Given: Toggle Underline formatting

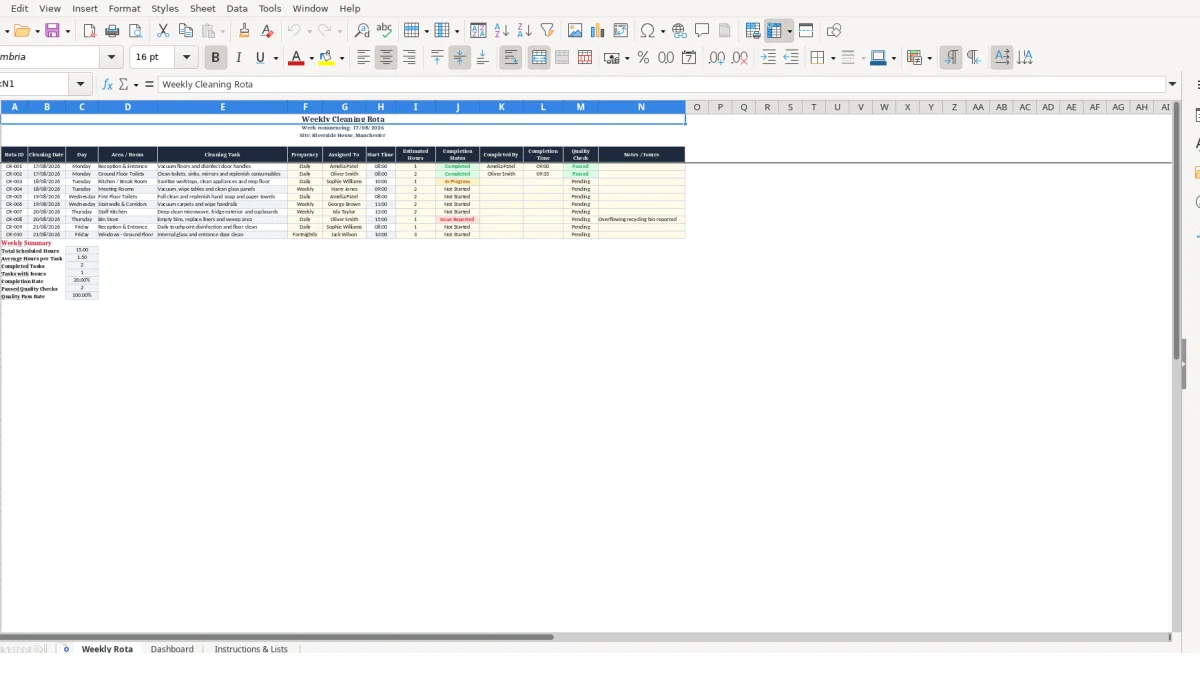Looking at the screenshot, I should (x=261, y=58).
